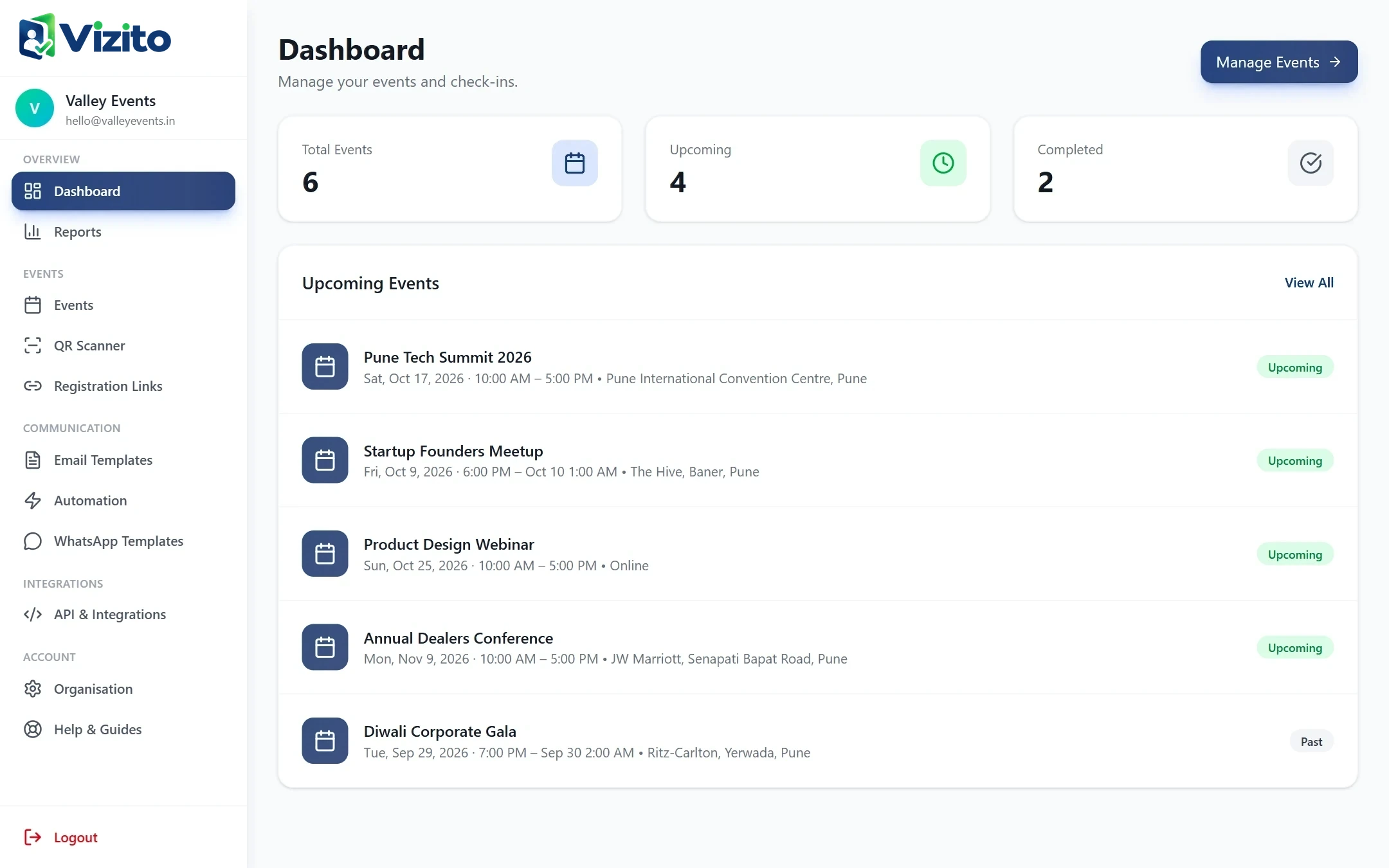
Task: Click View All upcoming events
Action: click(1309, 283)
